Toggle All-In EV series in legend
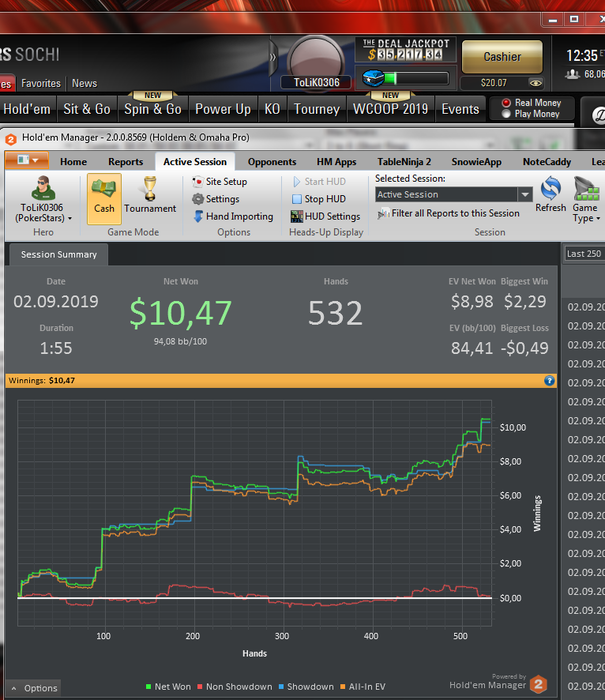This screenshot has height=700, width=605. click(363, 687)
